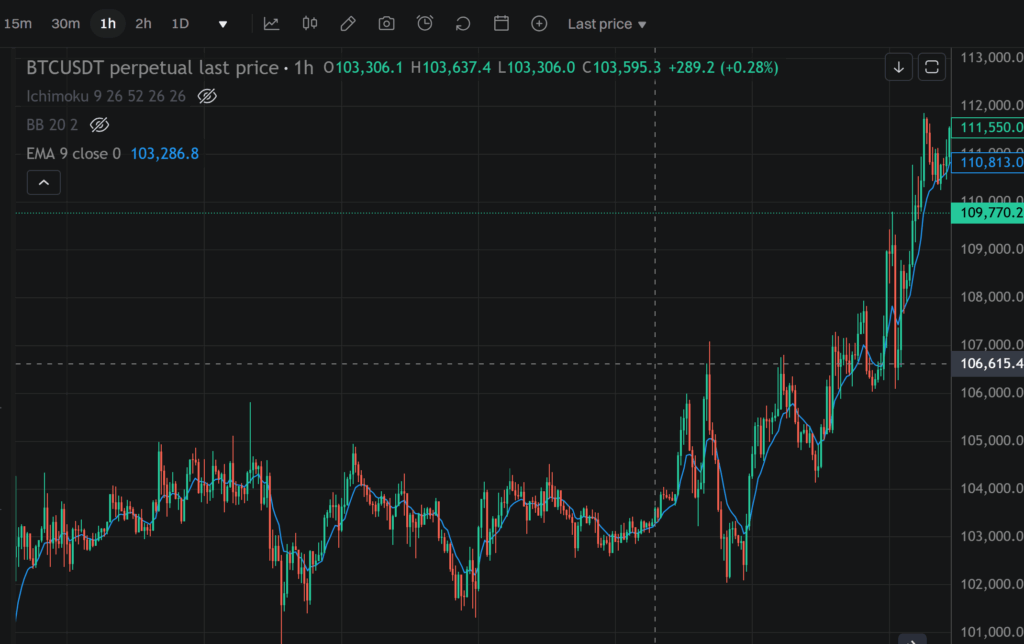1024x644 pixels.
Task: Take a chart snapshot with camera icon
Action: [387, 23]
